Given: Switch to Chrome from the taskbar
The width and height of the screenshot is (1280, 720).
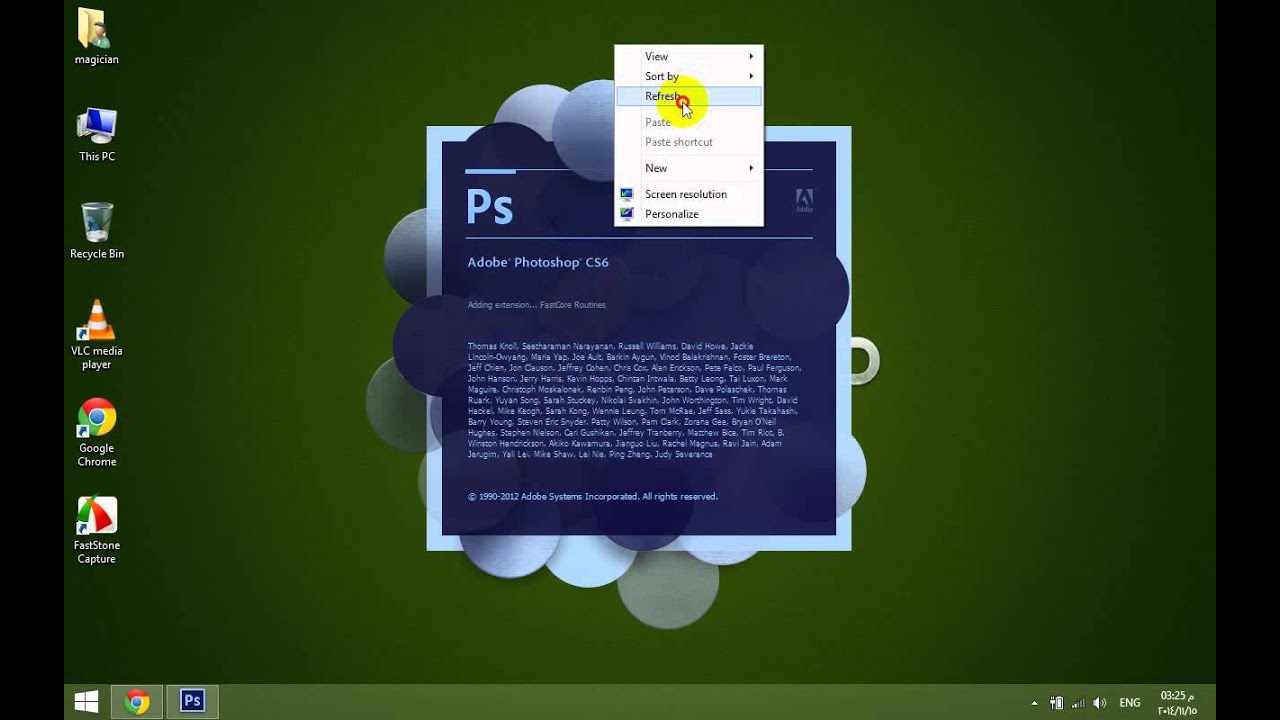Looking at the screenshot, I should click(137, 702).
